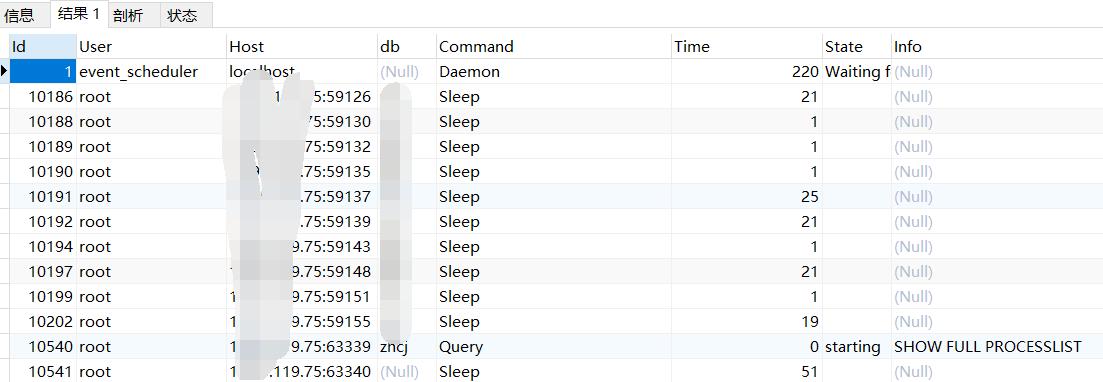The width and height of the screenshot is (1103, 382).
Task: Click the db column header
Action: [x=407, y=46]
